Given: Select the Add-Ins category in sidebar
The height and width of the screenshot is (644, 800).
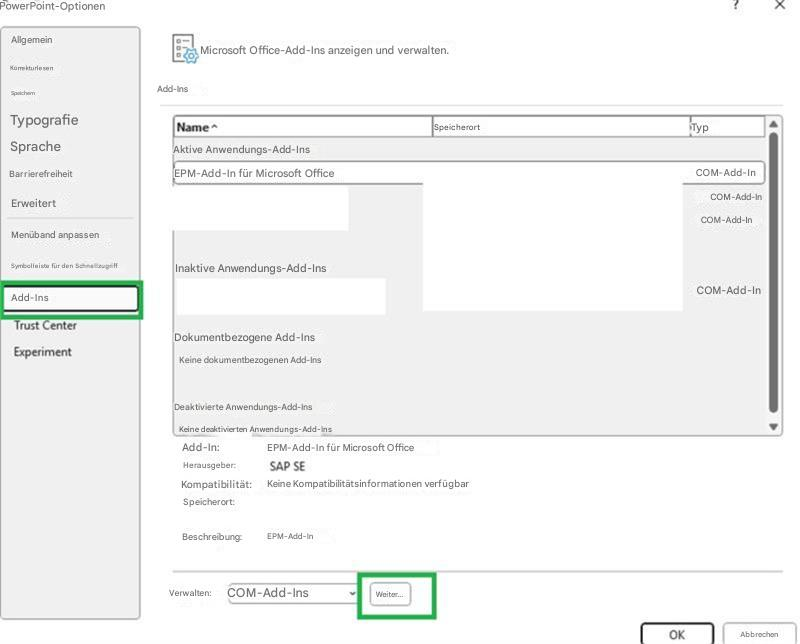Looking at the screenshot, I should 71,298.
